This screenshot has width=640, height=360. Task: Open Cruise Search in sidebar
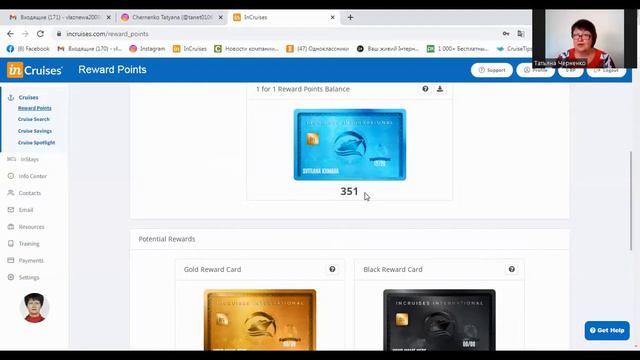tap(34, 119)
